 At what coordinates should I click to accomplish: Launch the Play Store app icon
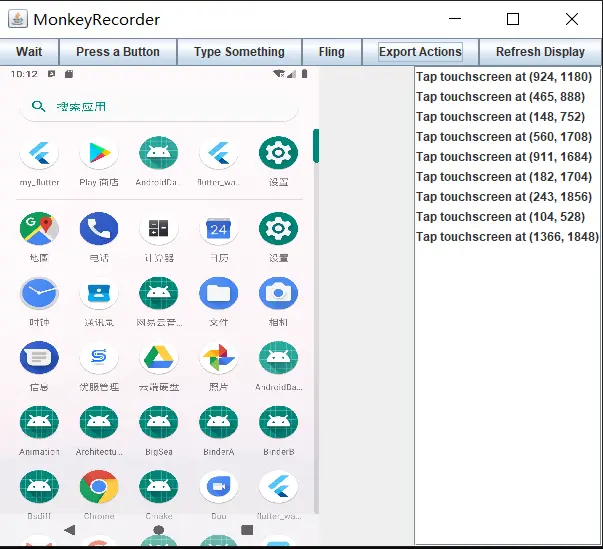99,153
